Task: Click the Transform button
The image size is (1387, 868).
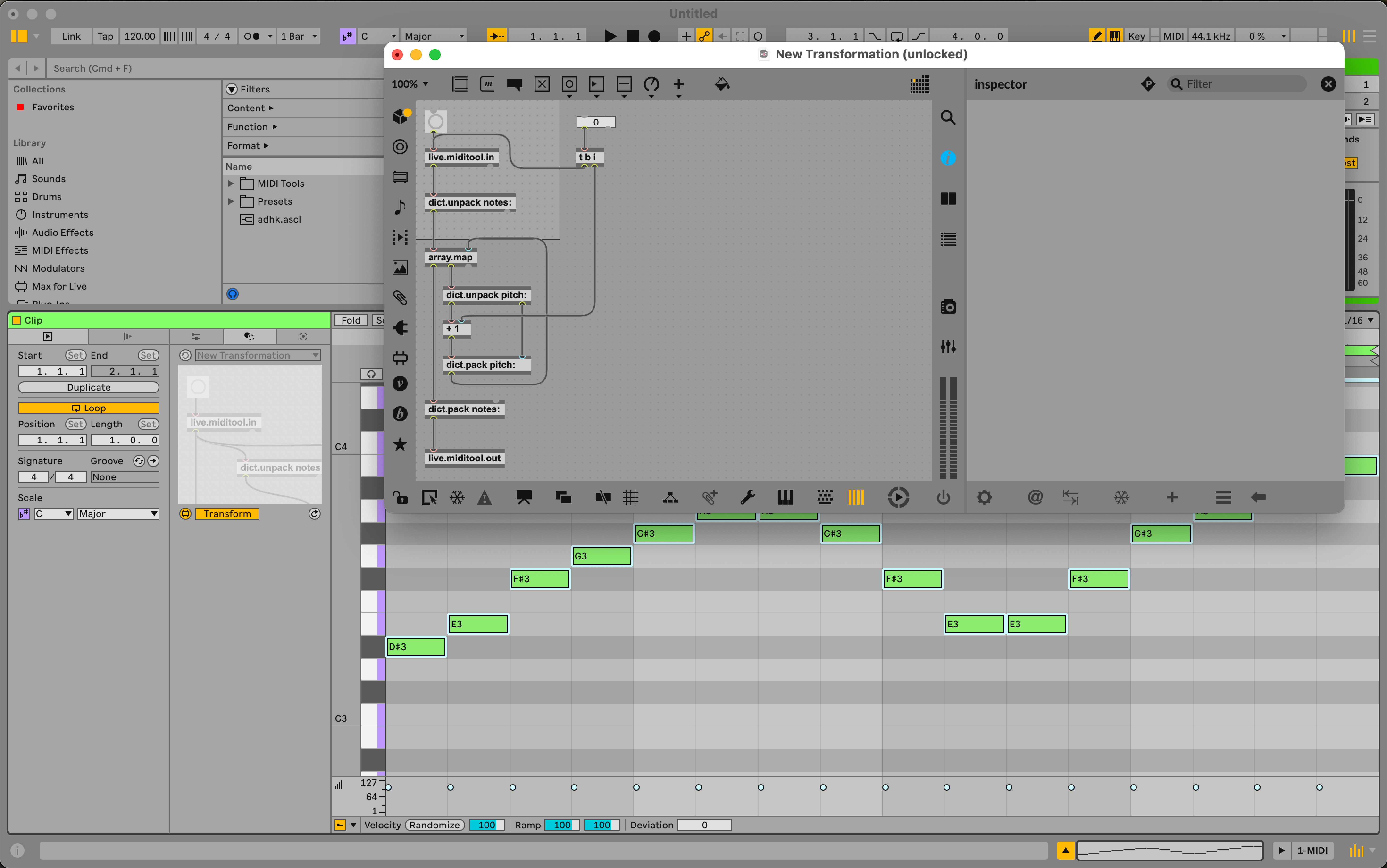Action: coord(227,514)
